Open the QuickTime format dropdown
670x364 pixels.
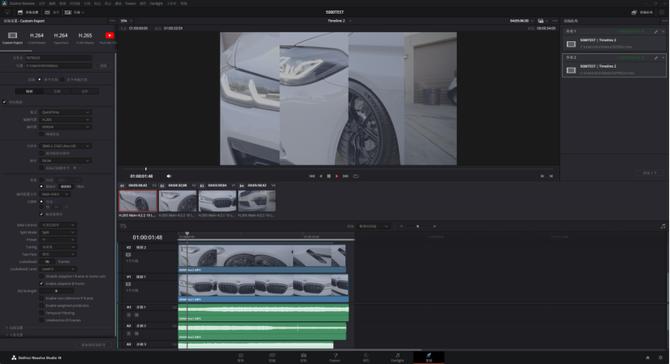(65, 112)
